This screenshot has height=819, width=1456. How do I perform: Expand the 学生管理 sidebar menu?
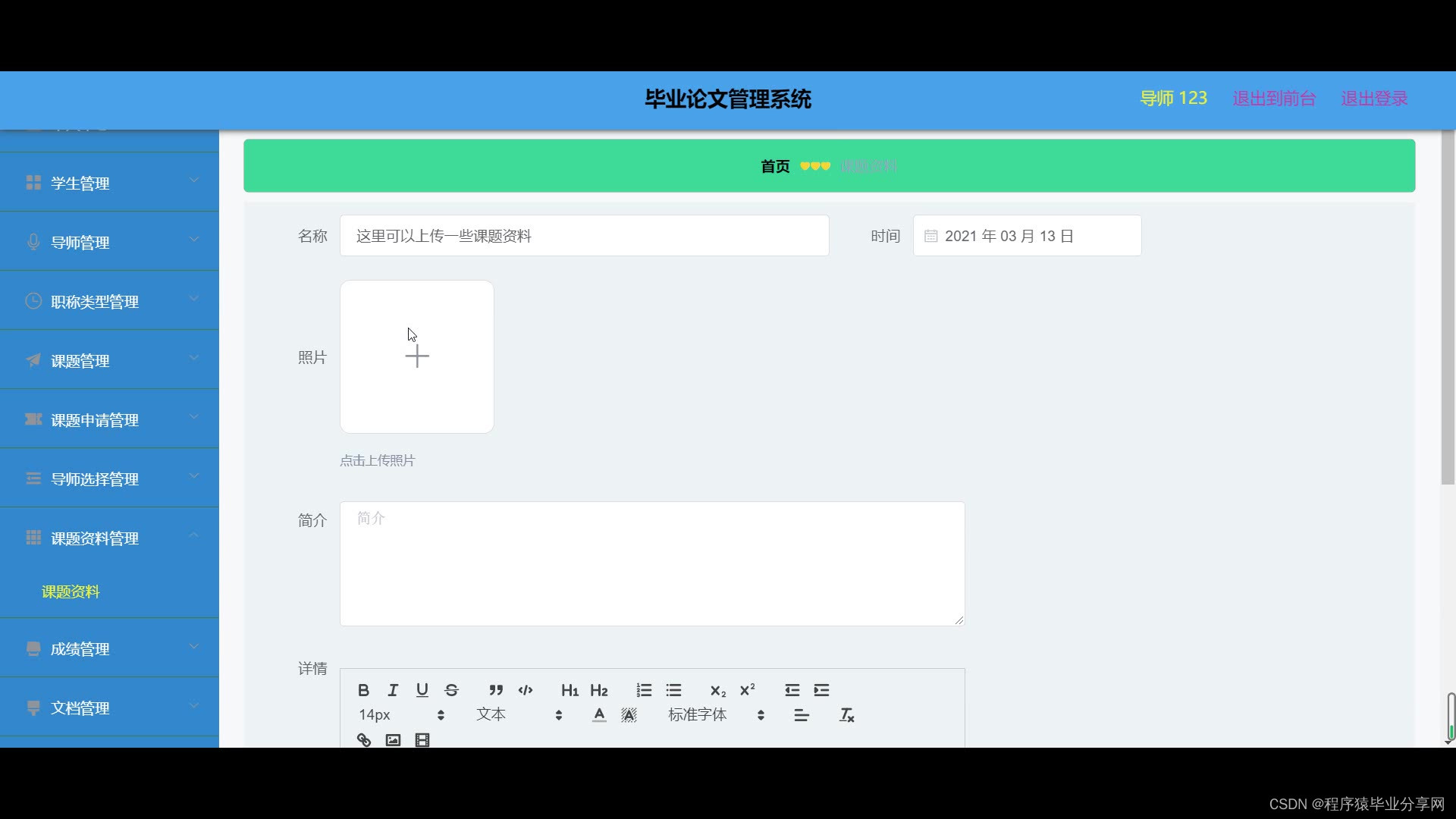tap(110, 183)
